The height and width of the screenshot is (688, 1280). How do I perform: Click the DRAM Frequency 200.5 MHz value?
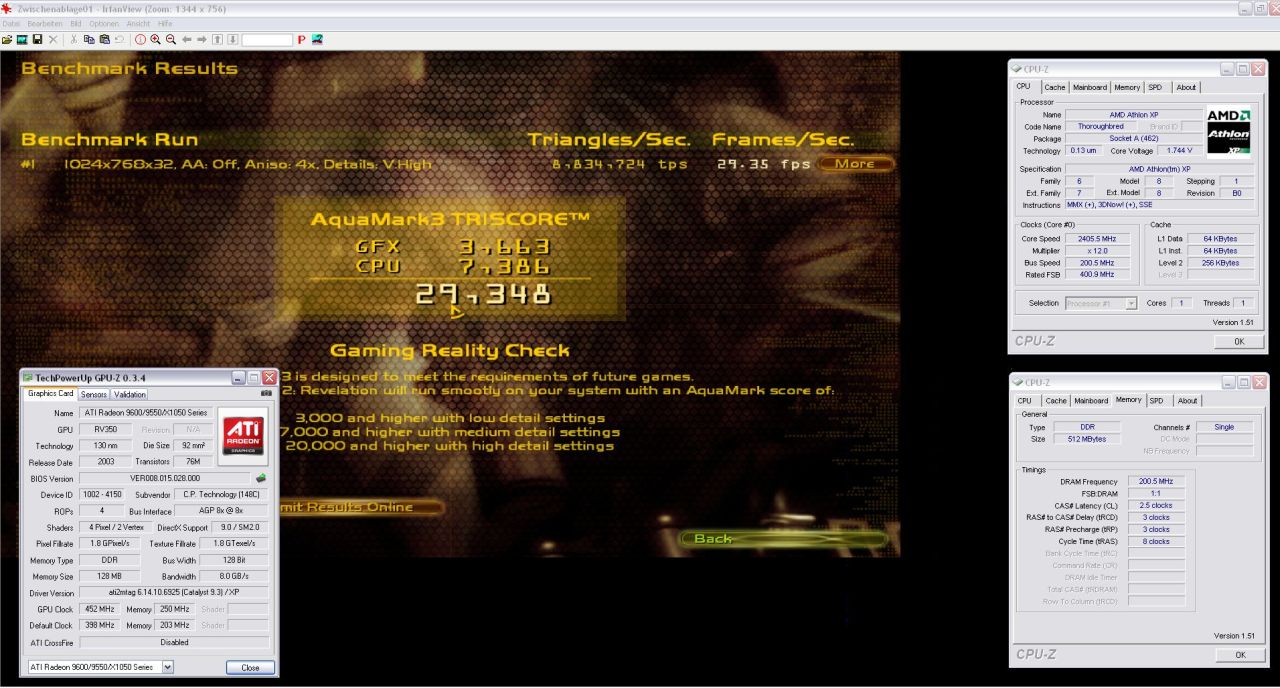pos(1156,482)
